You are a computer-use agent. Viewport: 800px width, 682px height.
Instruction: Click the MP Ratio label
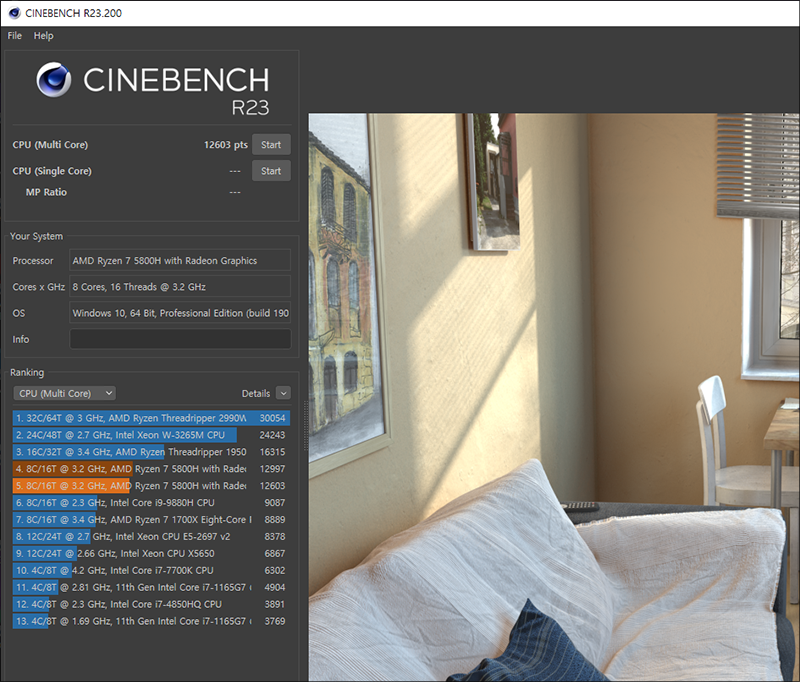pos(46,192)
